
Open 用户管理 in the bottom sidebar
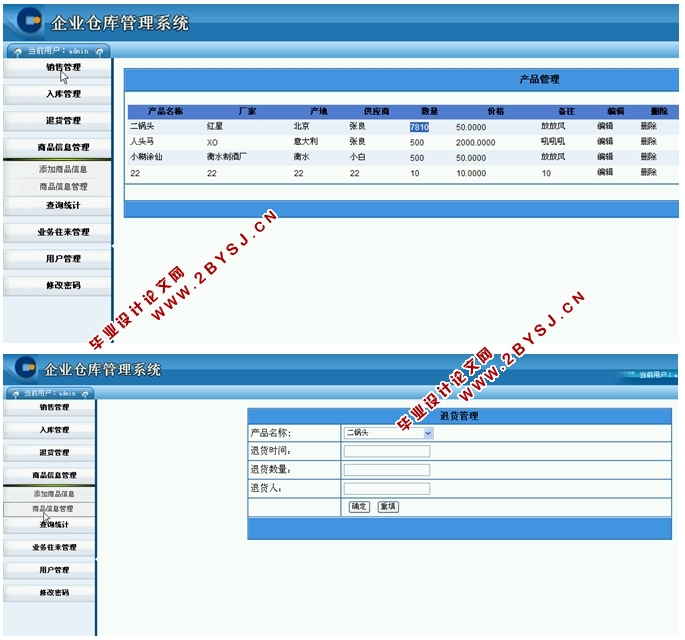click(x=49, y=571)
